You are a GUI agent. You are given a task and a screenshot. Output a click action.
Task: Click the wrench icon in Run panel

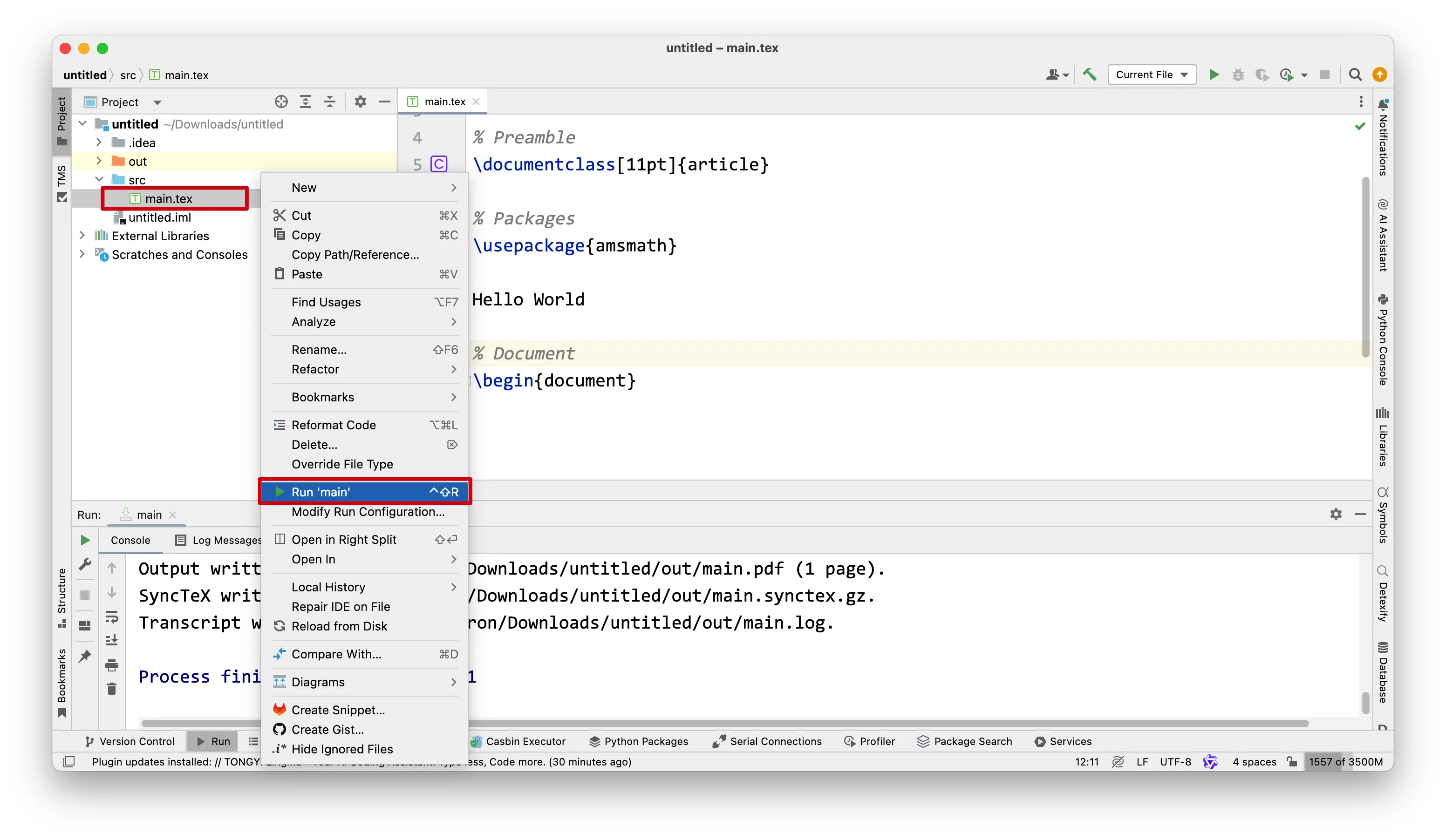tap(85, 564)
